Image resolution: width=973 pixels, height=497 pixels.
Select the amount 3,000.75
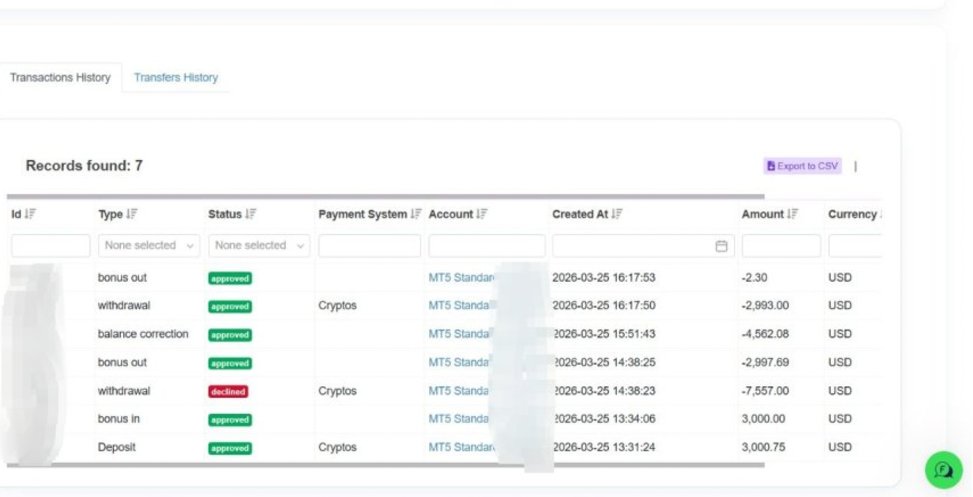(763, 447)
